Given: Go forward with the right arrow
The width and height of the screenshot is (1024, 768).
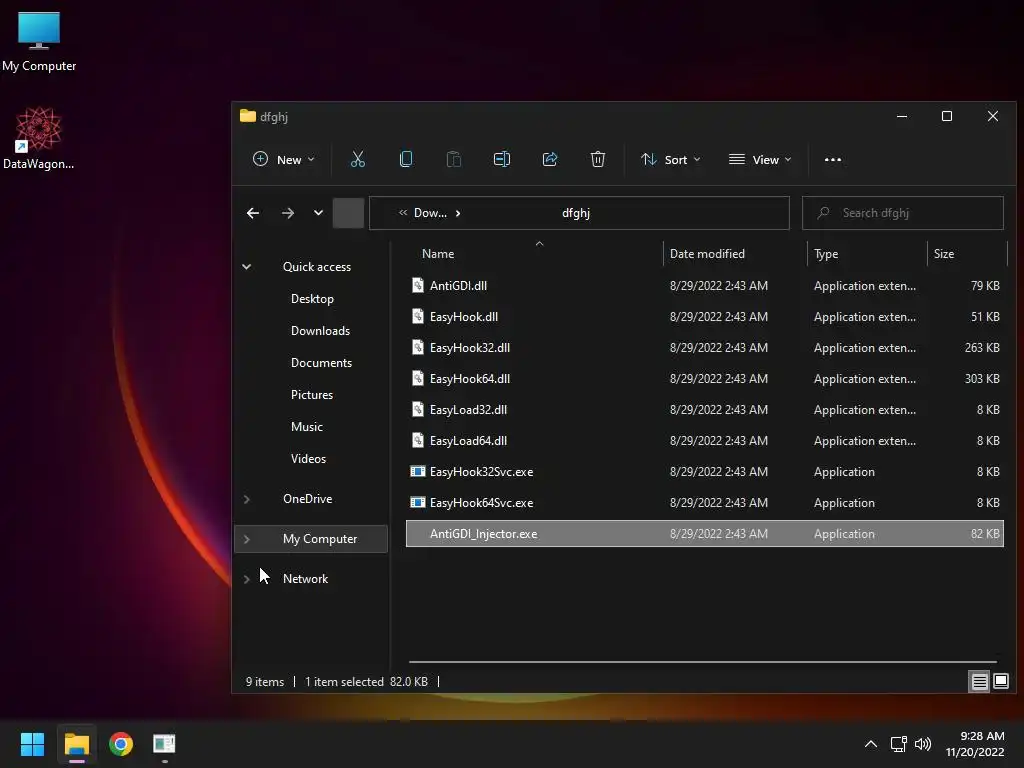Looking at the screenshot, I should click(288, 213).
